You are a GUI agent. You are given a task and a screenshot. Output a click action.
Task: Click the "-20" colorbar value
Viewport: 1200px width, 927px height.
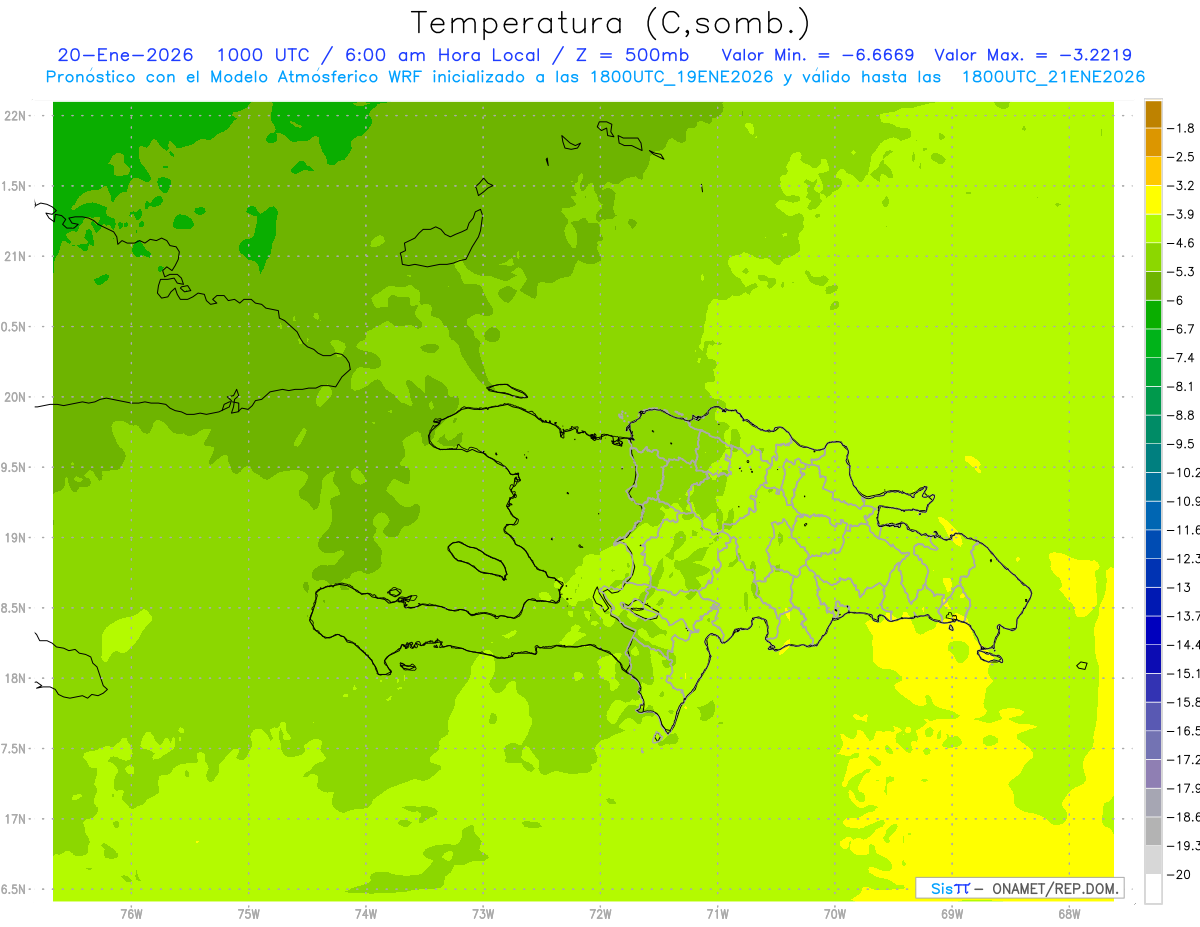click(1180, 874)
